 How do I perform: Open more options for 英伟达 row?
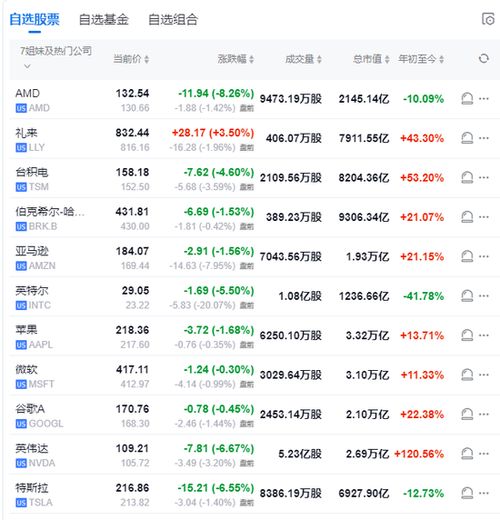click(484, 453)
